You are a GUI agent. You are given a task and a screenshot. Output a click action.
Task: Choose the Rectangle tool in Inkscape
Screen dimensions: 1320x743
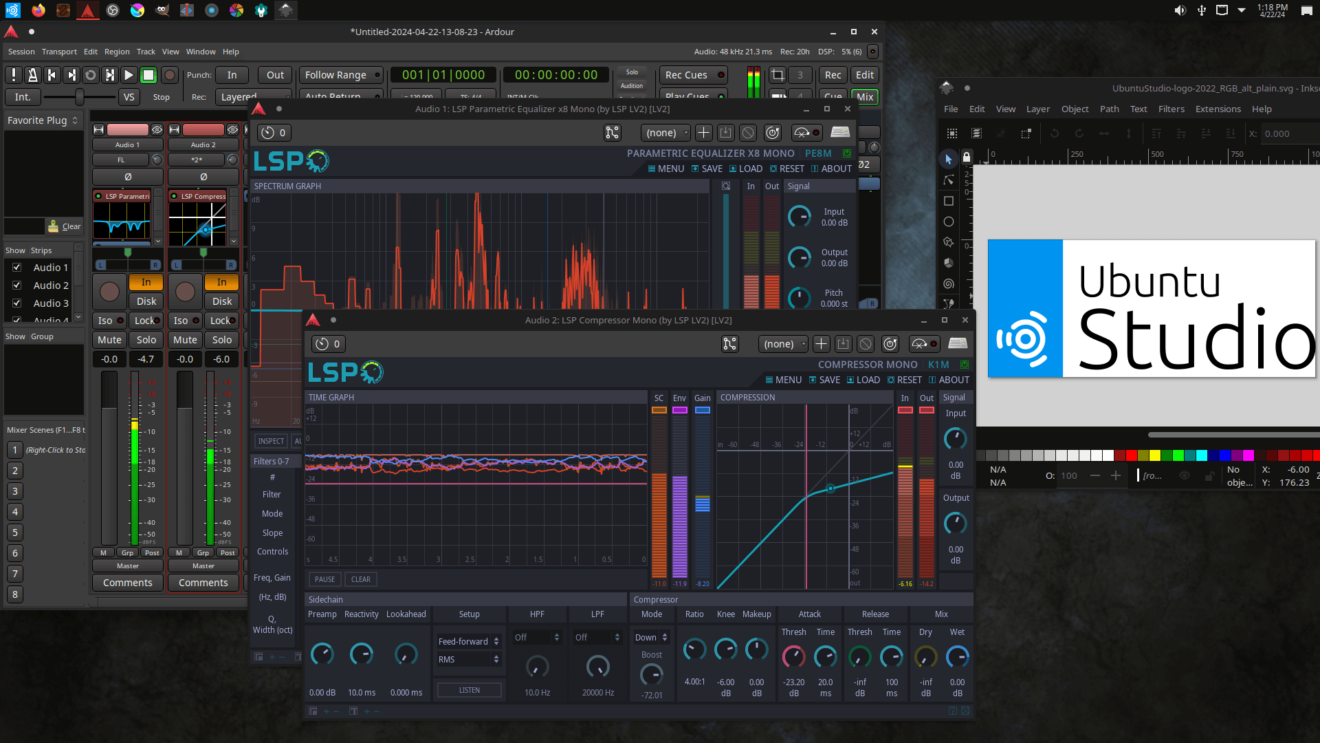pos(948,199)
